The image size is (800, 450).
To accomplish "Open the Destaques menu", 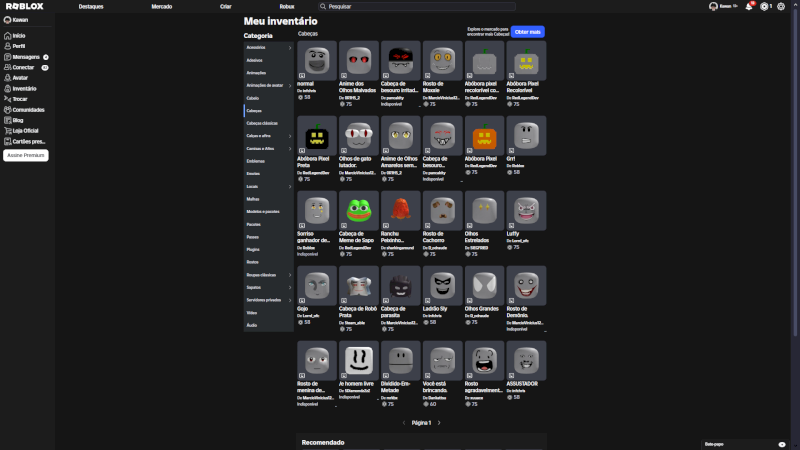I will click(x=91, y=7).
